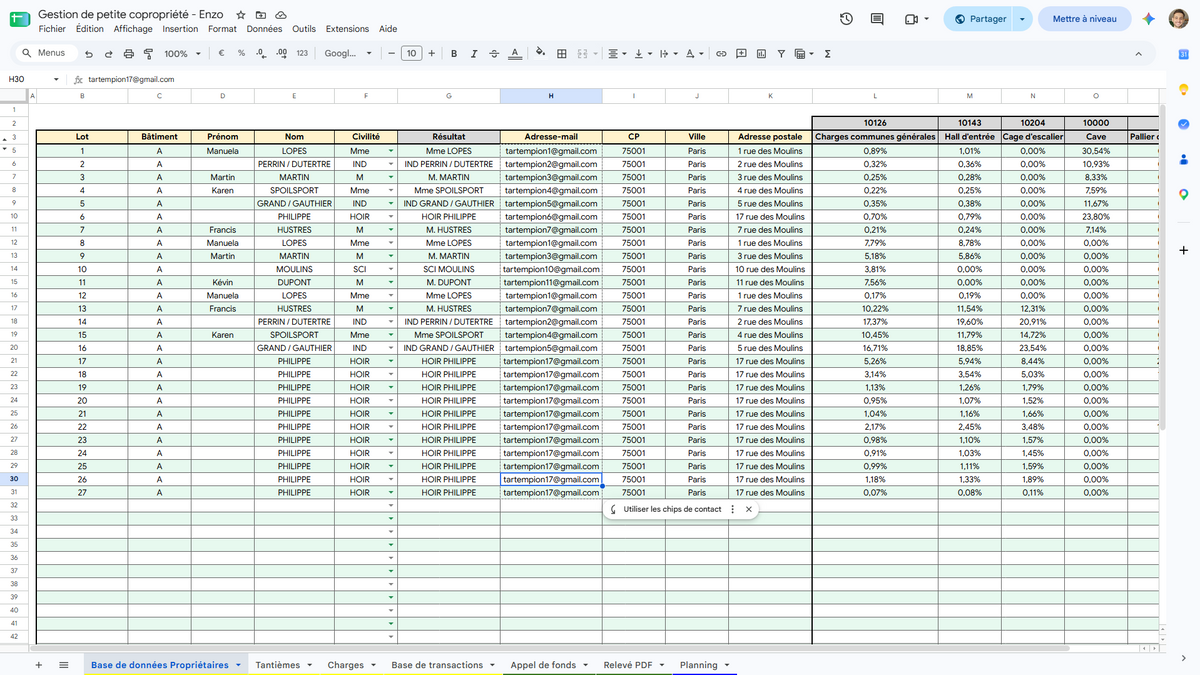Click the Functions sigma icon
Screen dimensions: 1200x675
coord(828,54)
